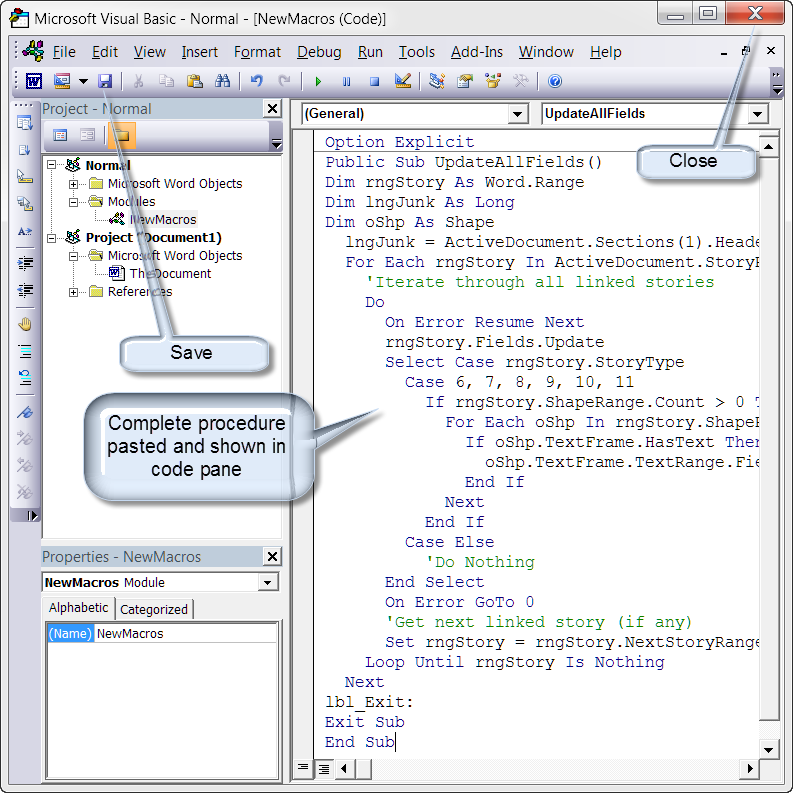The image size is (793, 793).
Task: Toggle Design Mode icon in the toolbar
Action: [403, 81]
